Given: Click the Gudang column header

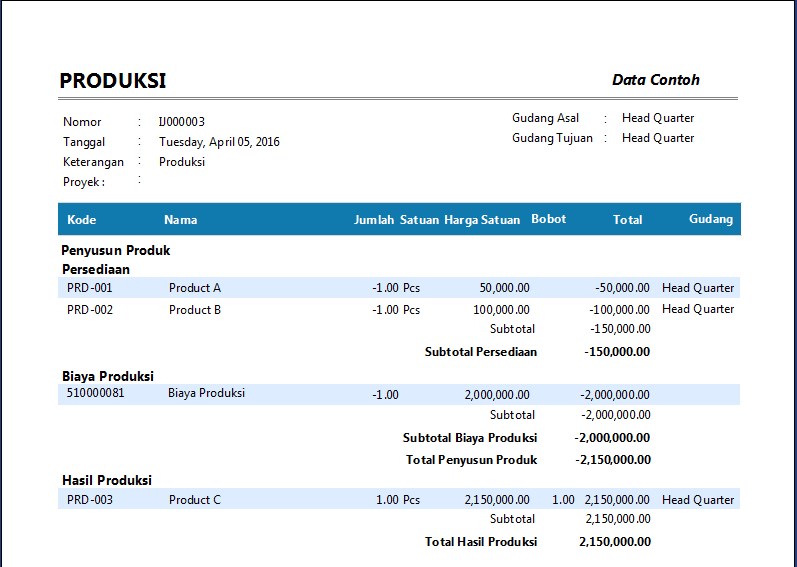Looking at the screenshot, I should click(x=710, y=219).
